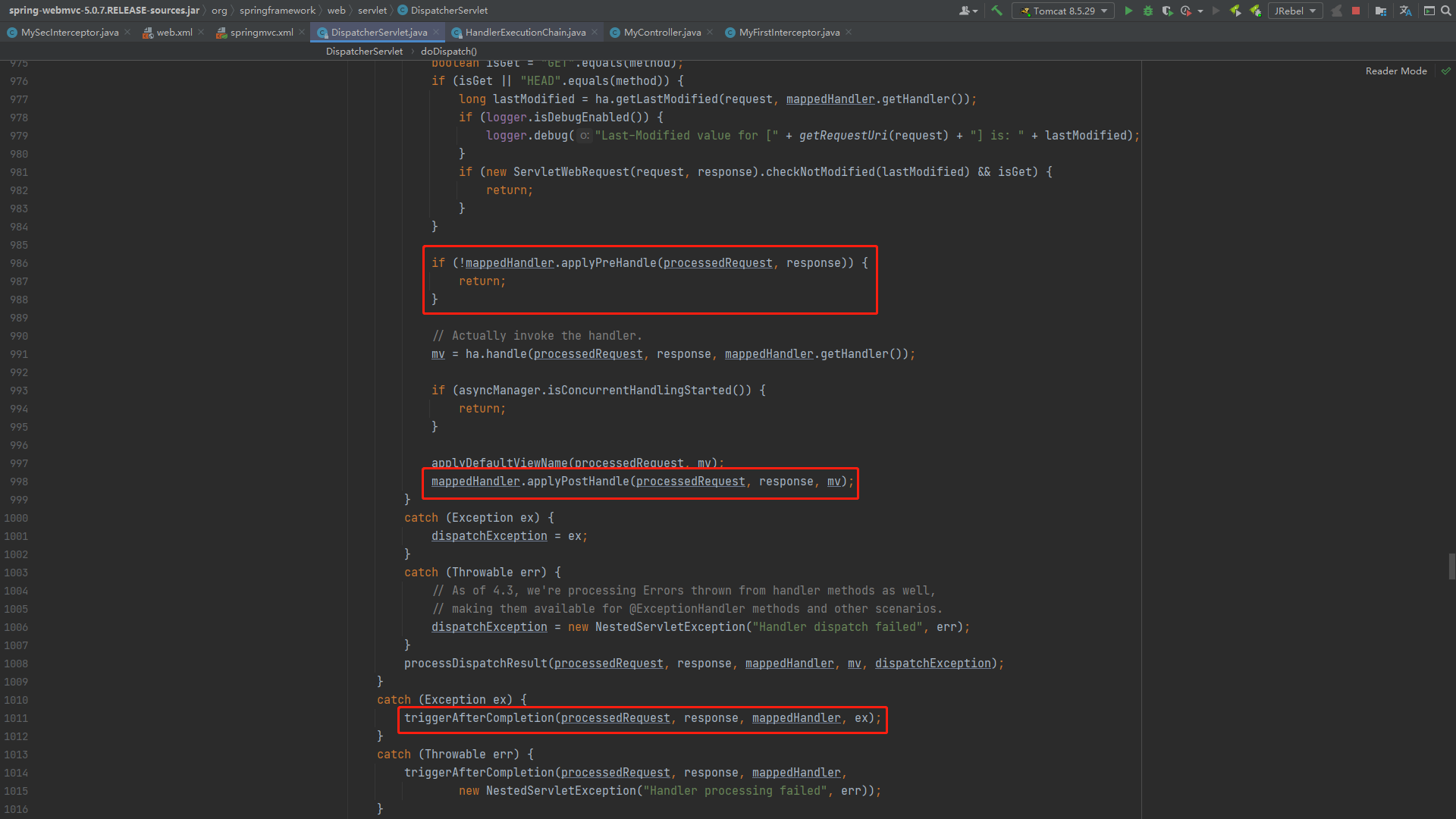Open the user account icon menu

click(968, 11)
